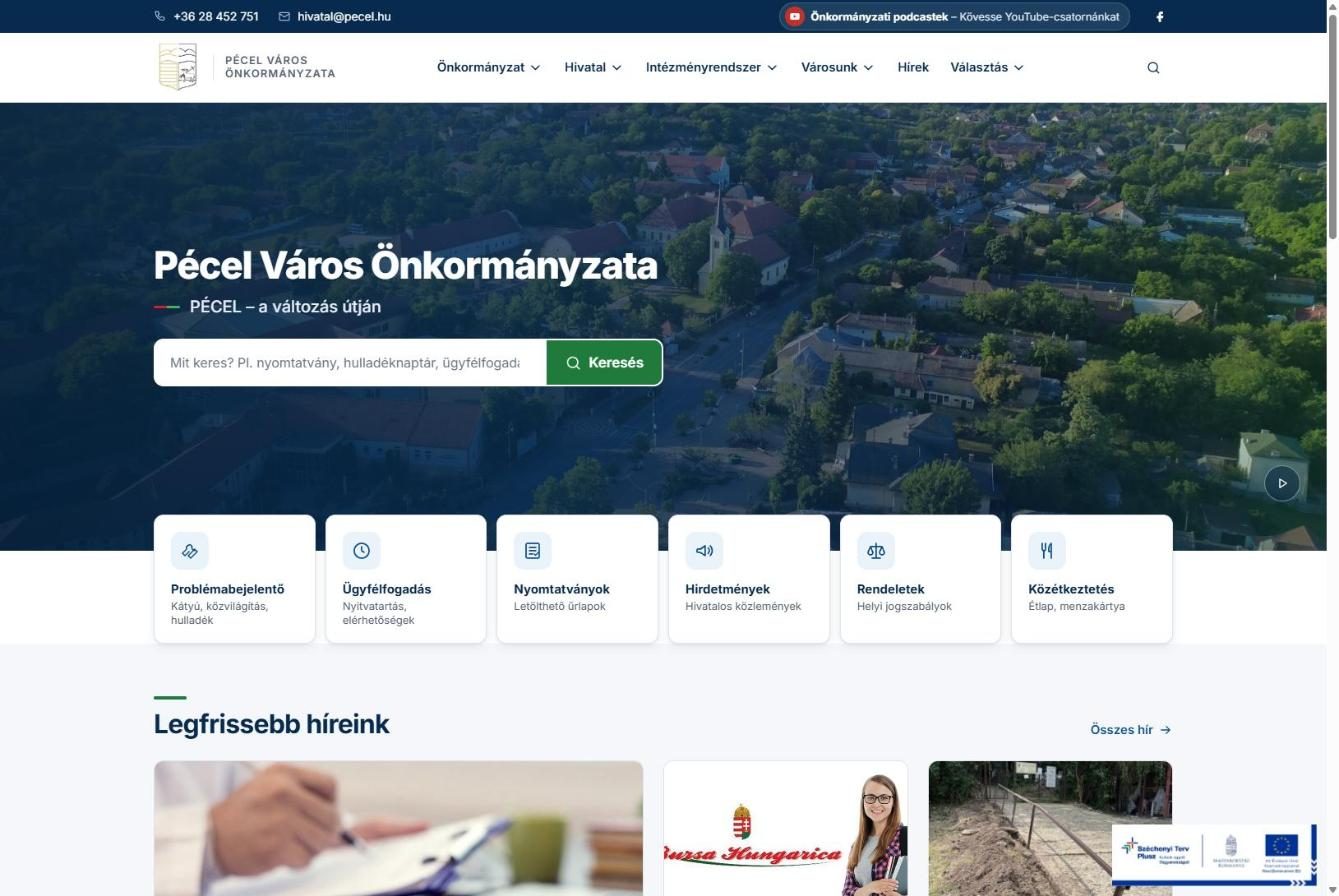This screenshot has width=1339, height=896.
Task: Expand the Önkormányzat menu chevron
Action: pos(535,68)
